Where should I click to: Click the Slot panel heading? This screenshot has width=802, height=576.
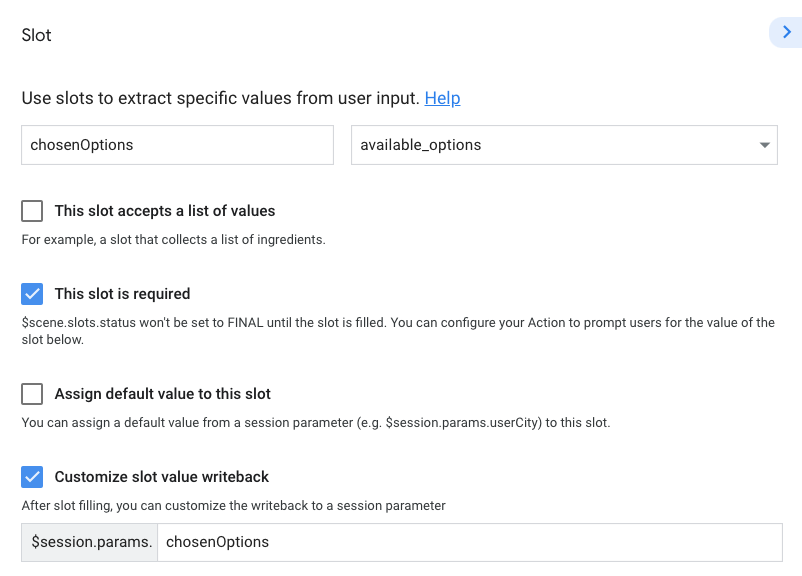click(x=36, y=35)
